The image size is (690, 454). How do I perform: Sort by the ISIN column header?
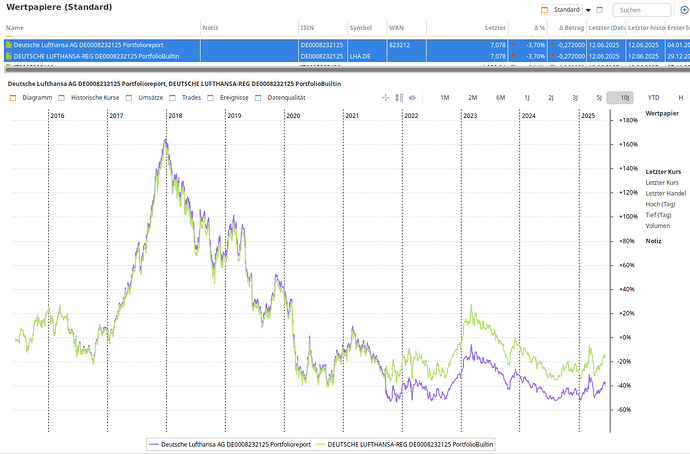[x=323, y=28]
